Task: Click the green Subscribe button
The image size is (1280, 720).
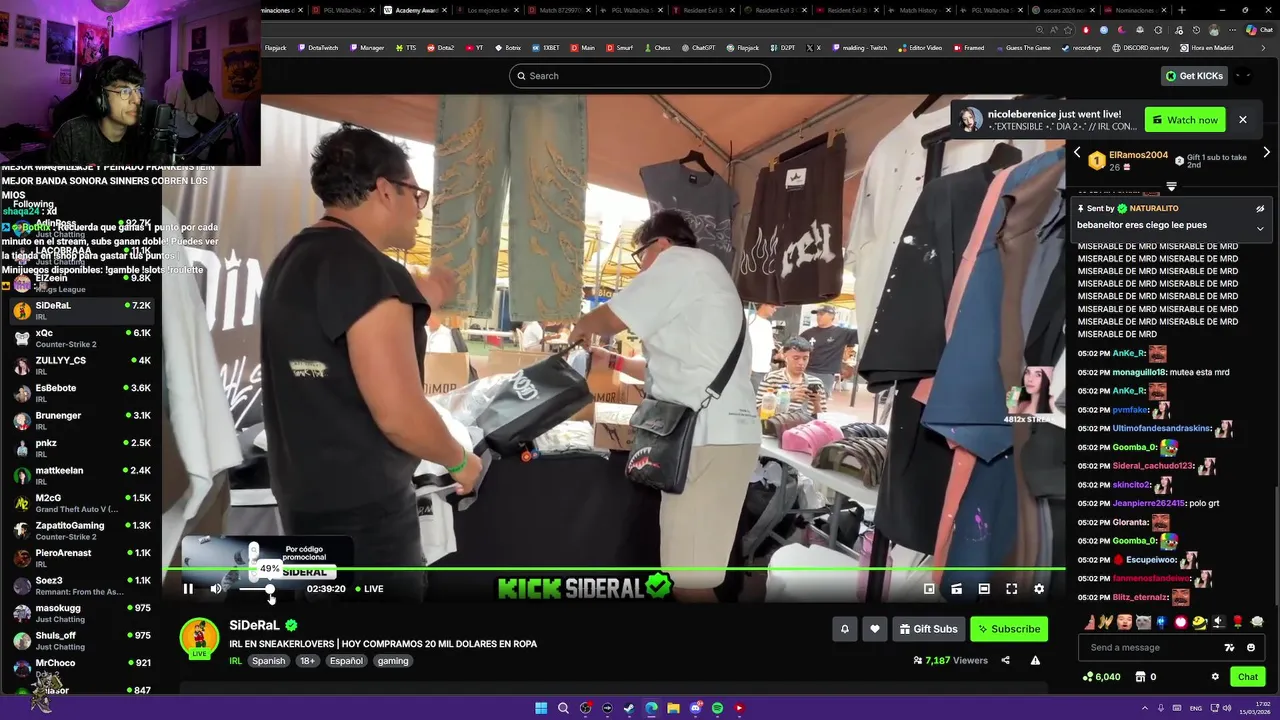Action: click(x=1009, y=629)
